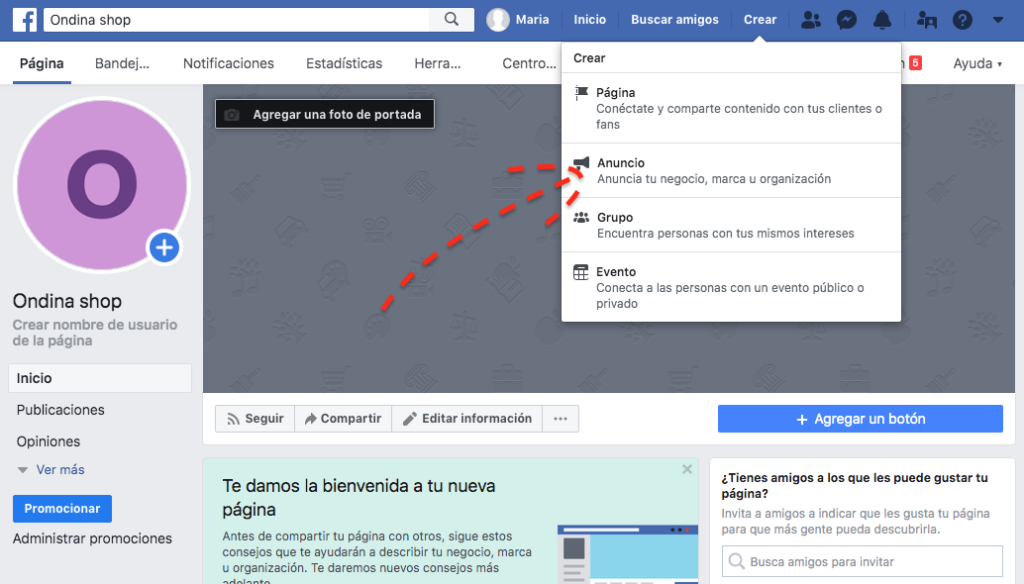Select Página in Crear menu
This screenshot has height=584, width=1024.
[x=731, y=108]
